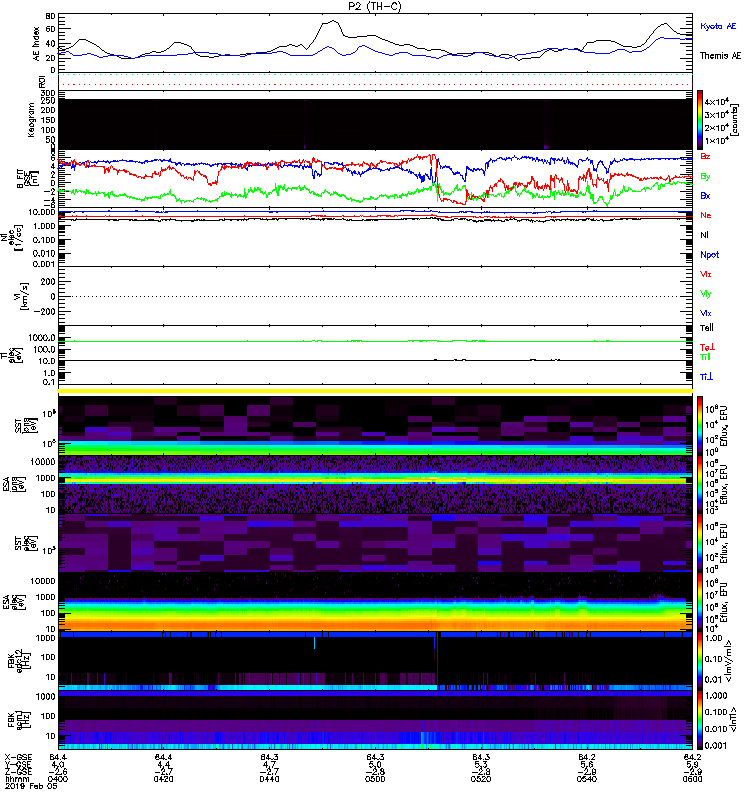Click the blue Bx legend label
The image size is (750, 800).
click(x=705, y=195)
